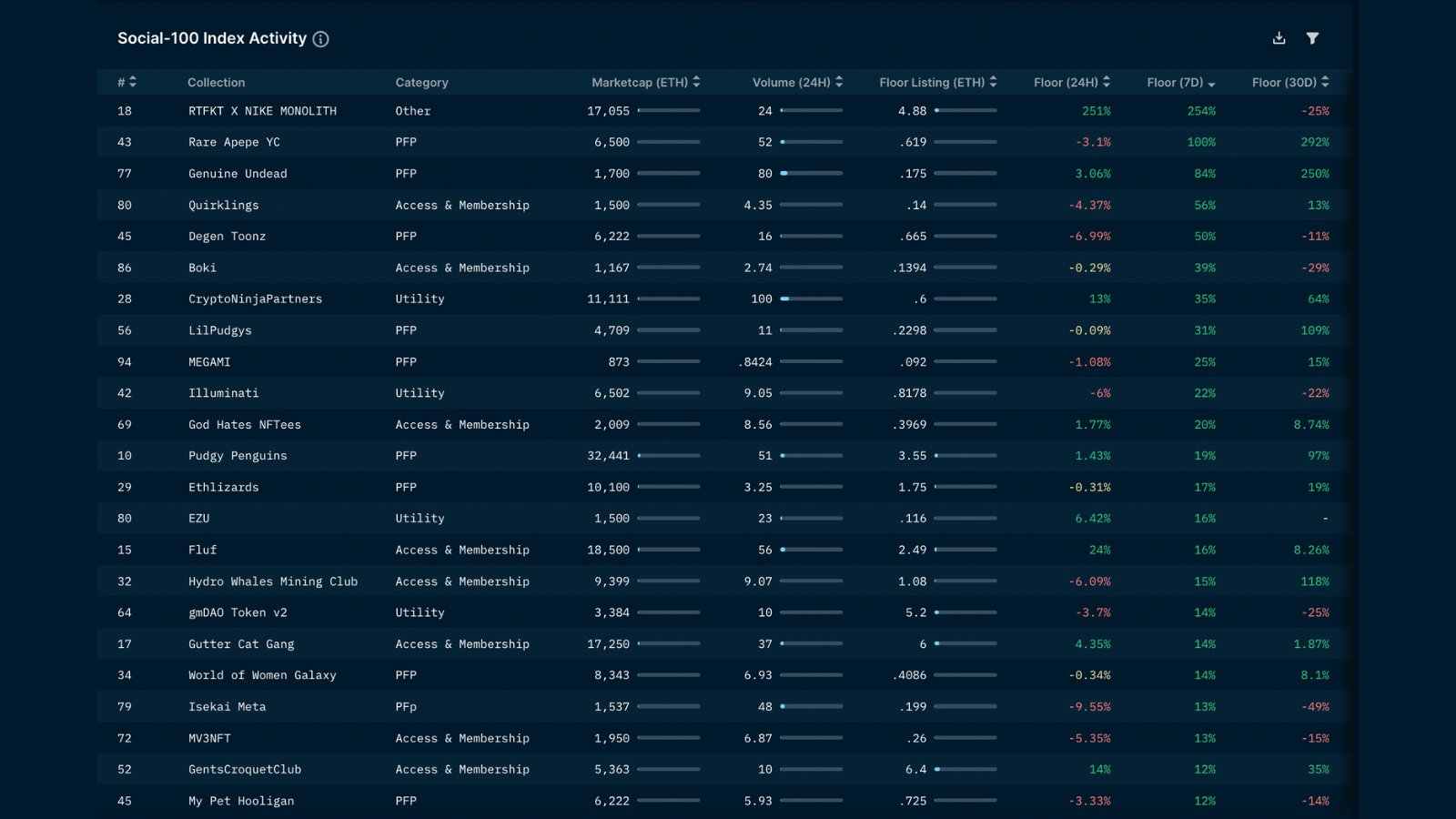
Task: Select gmDAO Token v2 name
Action: click(238, 613)
